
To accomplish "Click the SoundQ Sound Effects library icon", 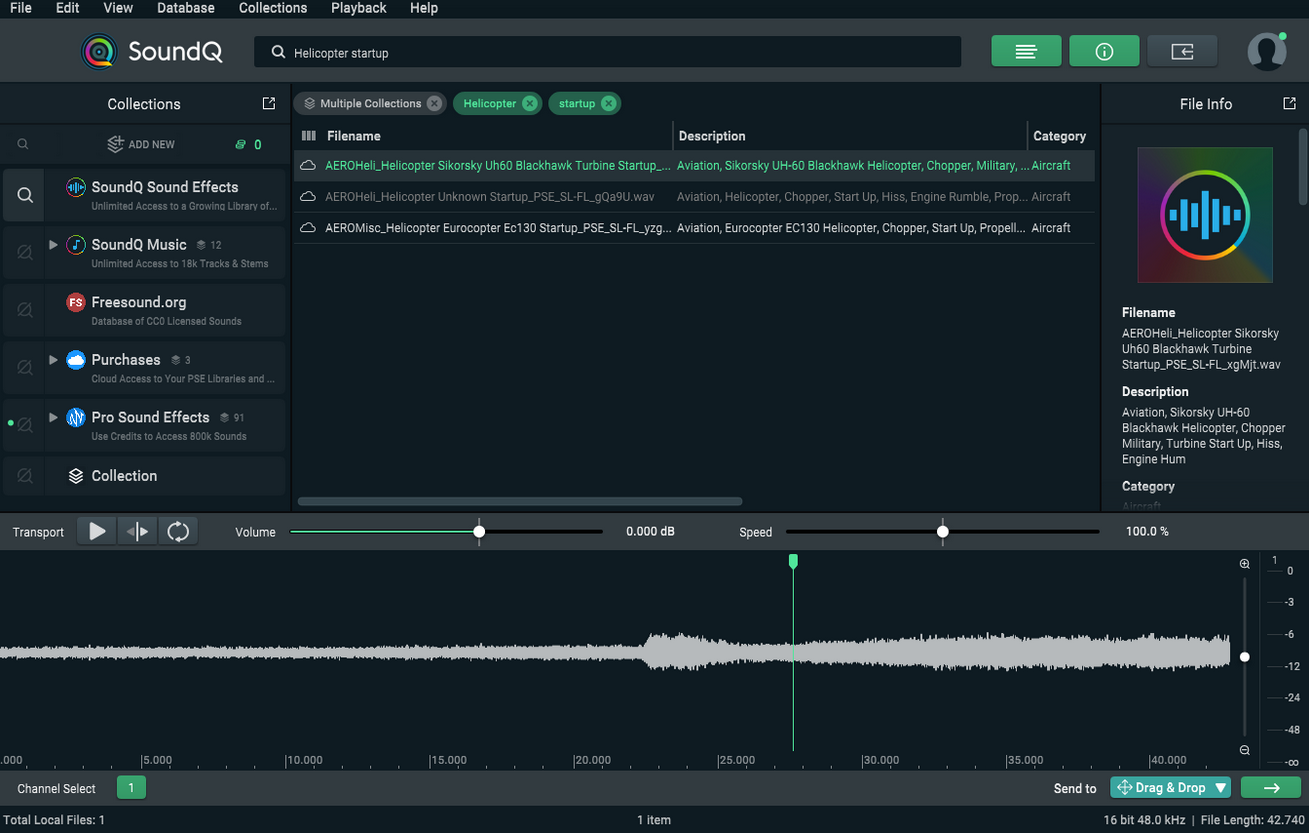I will pos(77,186).
